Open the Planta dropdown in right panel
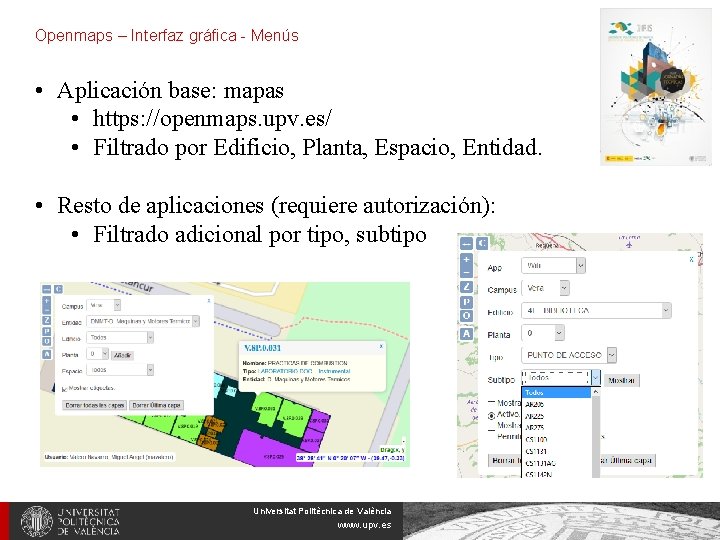Image resolution: width=720 pixels, height=540 pixels. (543, 333)
